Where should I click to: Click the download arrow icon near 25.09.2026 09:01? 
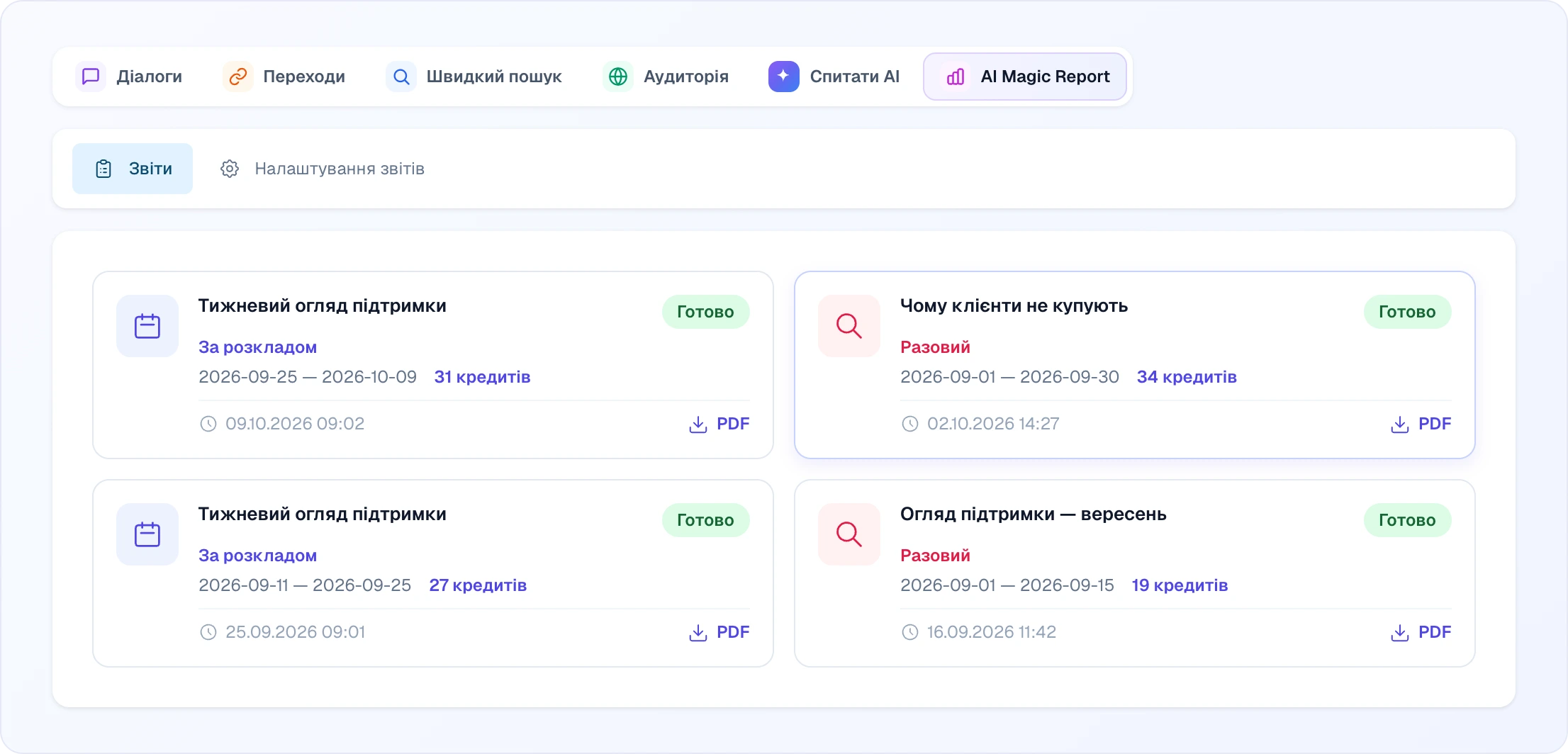click(698, 633)
